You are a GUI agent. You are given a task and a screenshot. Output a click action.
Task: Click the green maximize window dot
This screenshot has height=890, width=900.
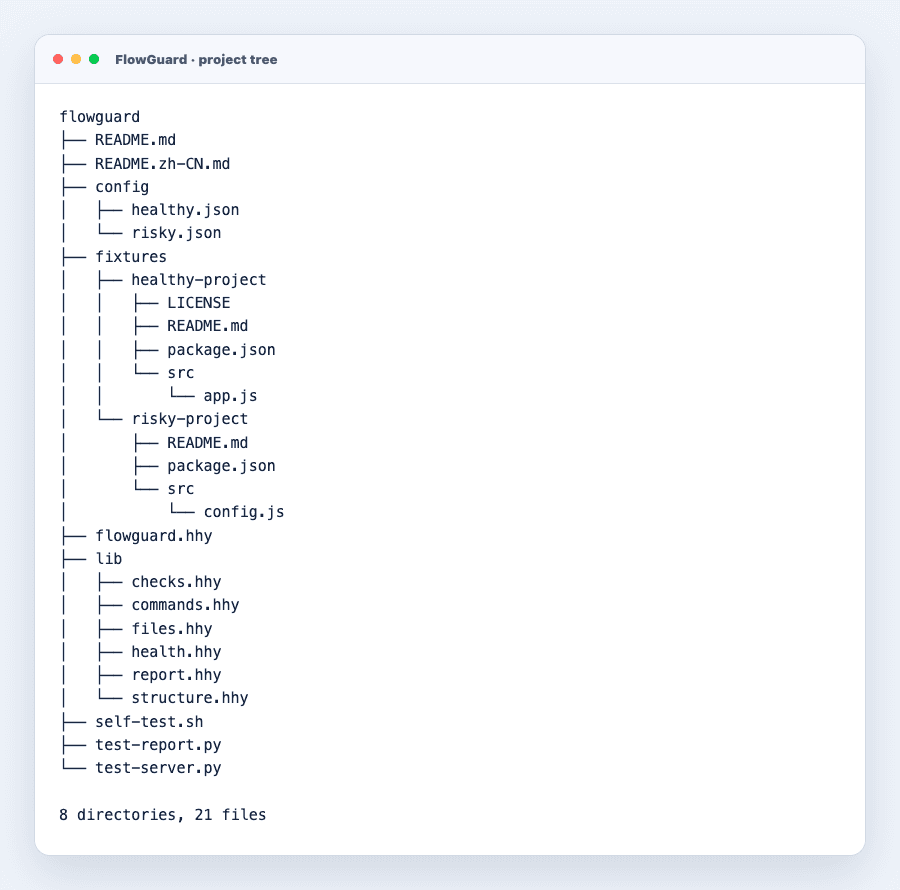[94, 59]
